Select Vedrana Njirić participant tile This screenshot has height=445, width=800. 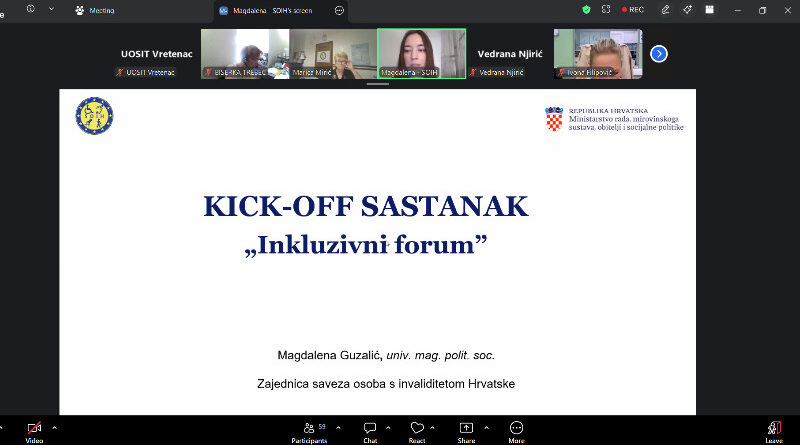pyautogui.click(x=510, y=54)
